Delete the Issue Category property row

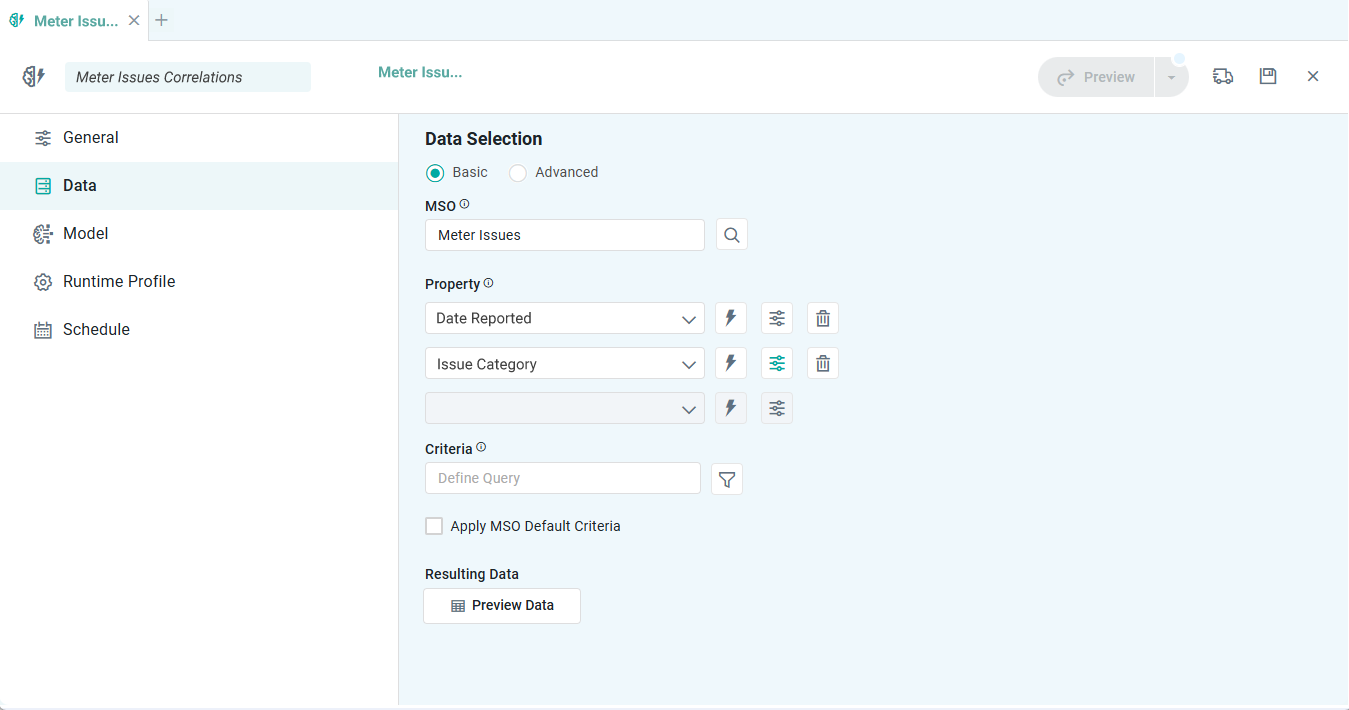tap(823, 363)
